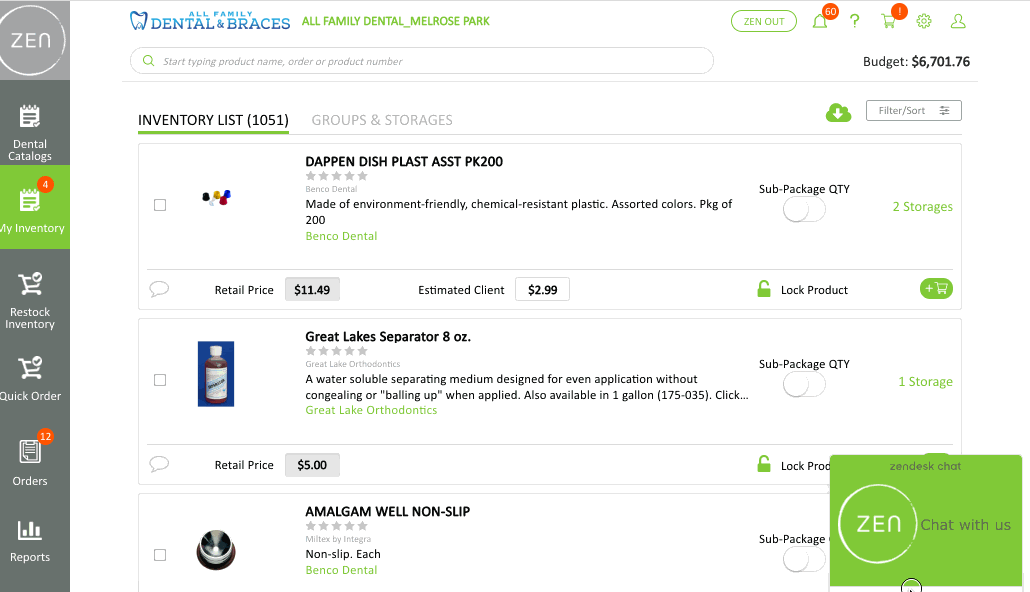Open comment bubble for Dappen Dish

pos(159,289)
